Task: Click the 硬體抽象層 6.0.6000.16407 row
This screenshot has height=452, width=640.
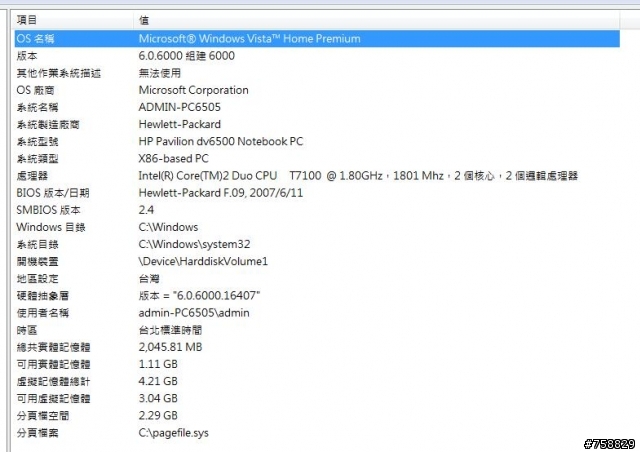Action: 317,296
